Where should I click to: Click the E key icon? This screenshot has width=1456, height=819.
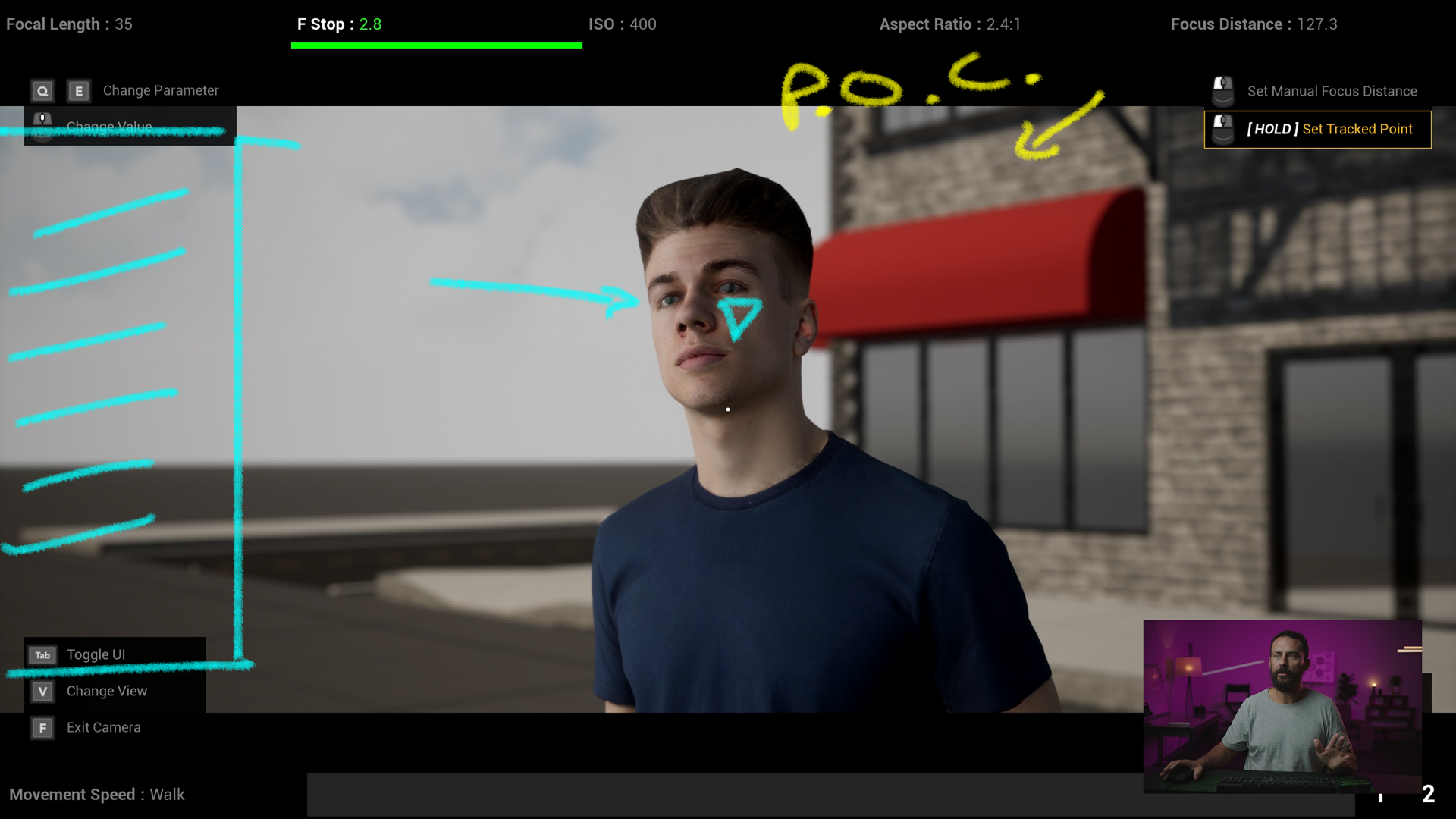coord(78,91)
